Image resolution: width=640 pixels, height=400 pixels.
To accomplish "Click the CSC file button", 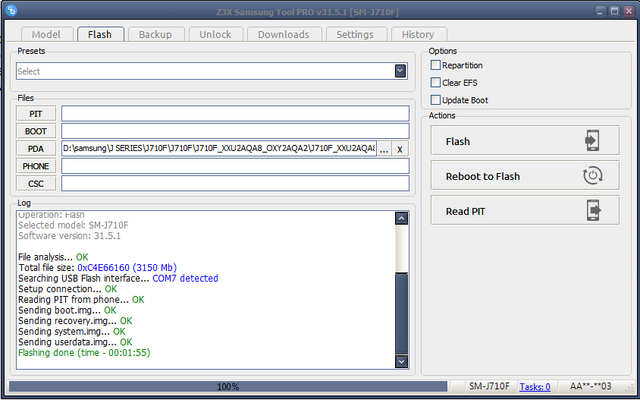I will [x=36, y=184].
